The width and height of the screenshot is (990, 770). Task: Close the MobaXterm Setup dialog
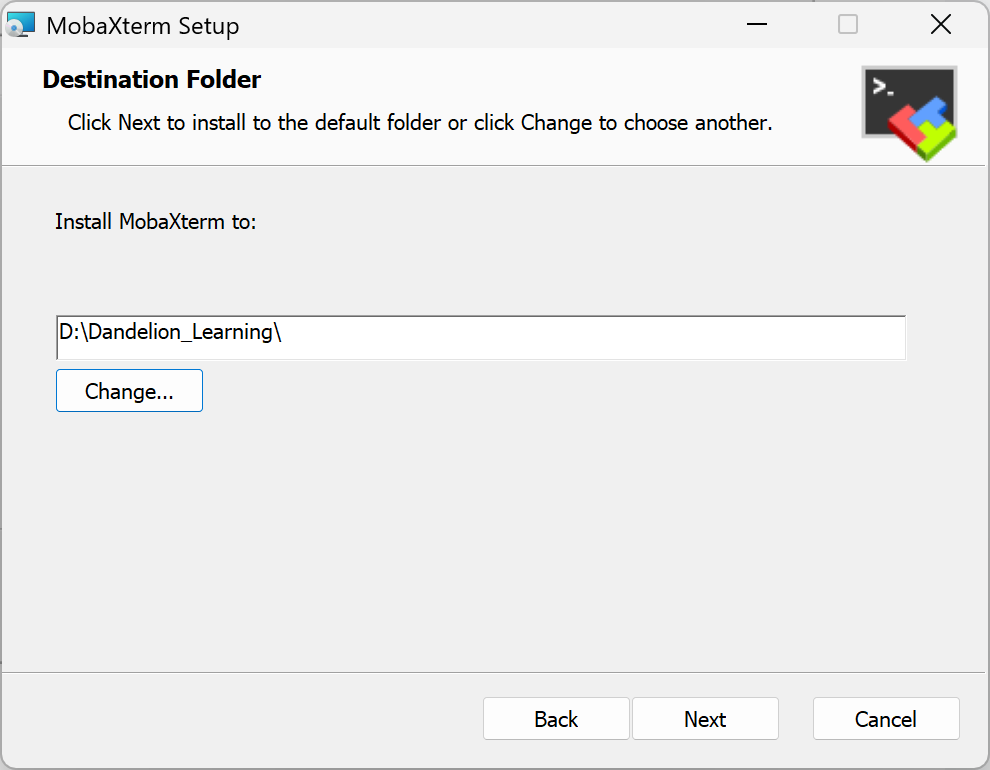941,25
